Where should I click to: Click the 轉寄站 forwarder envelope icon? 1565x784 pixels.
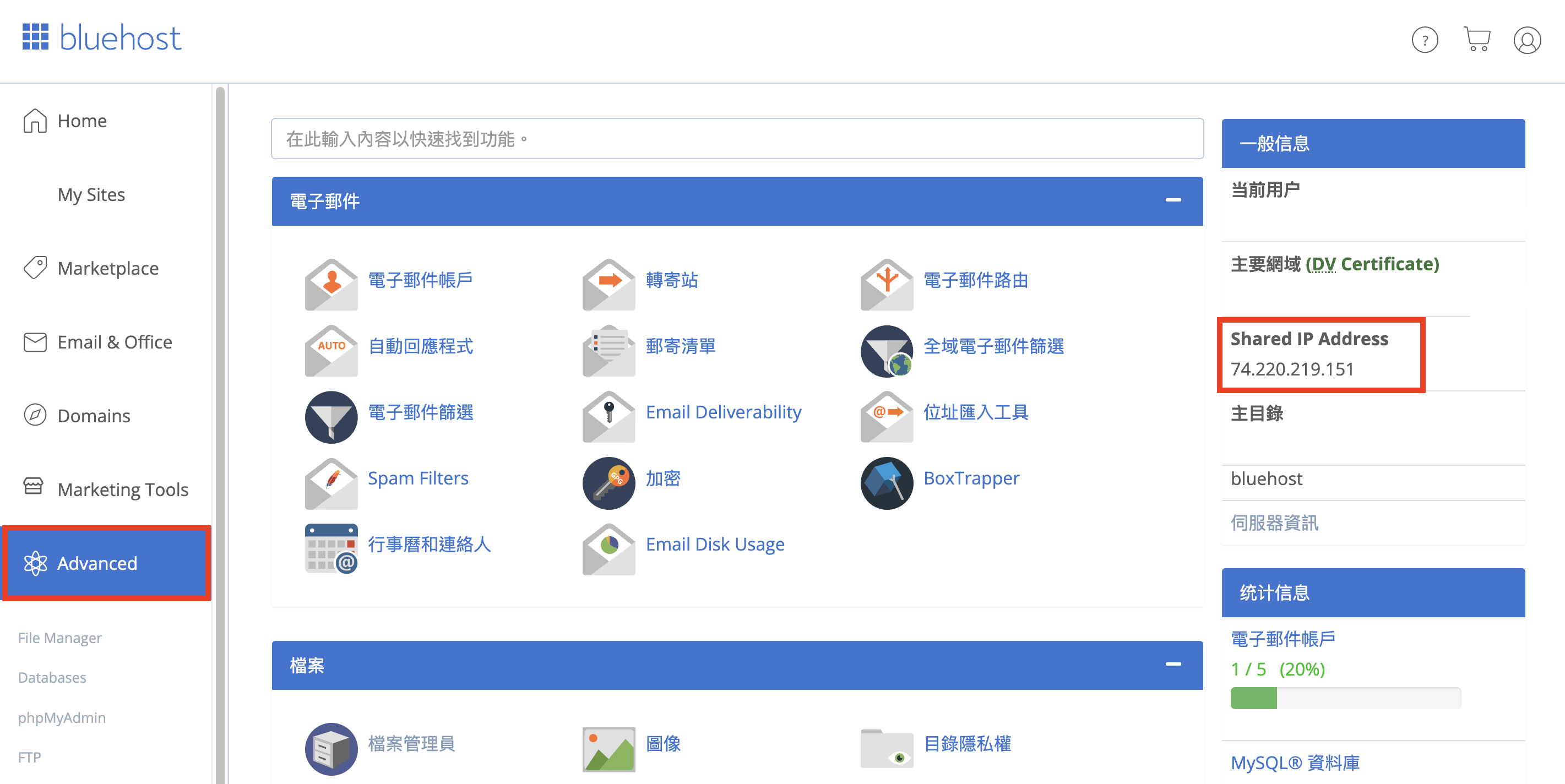(608, 284)
